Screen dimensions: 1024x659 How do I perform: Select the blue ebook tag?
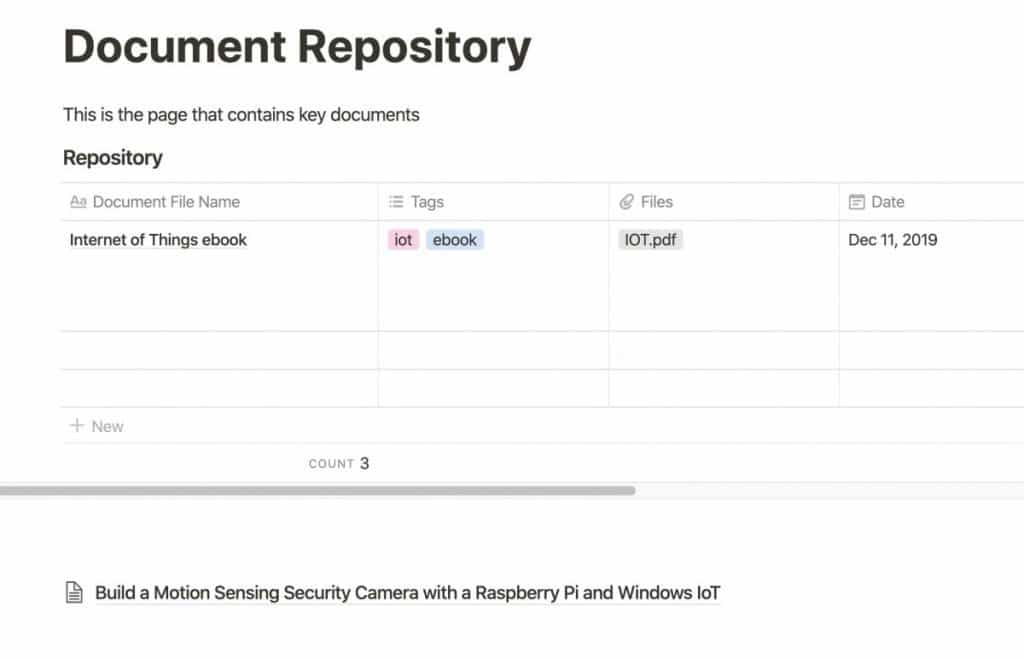(455, 240)
